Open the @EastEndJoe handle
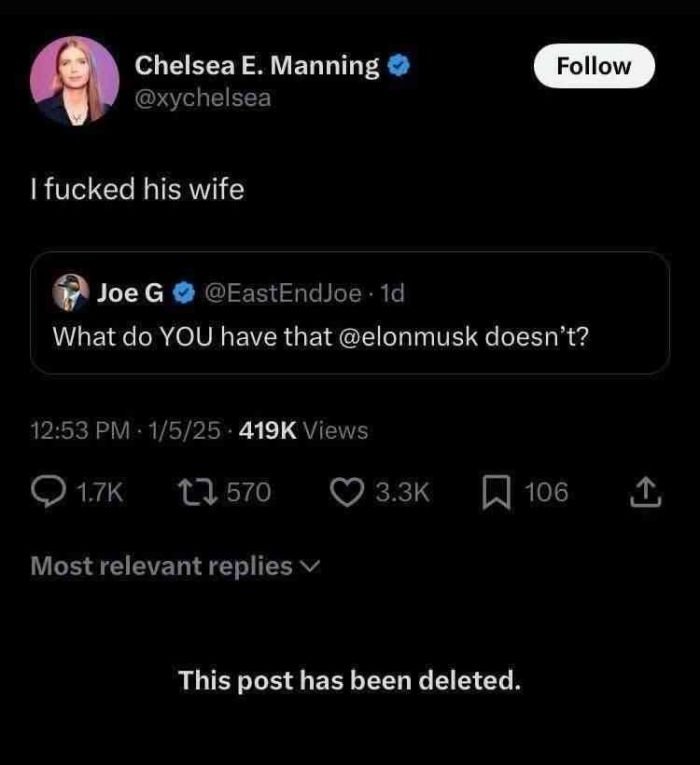The height and width of the screenshot is (765, 700). tap(283, 293)
